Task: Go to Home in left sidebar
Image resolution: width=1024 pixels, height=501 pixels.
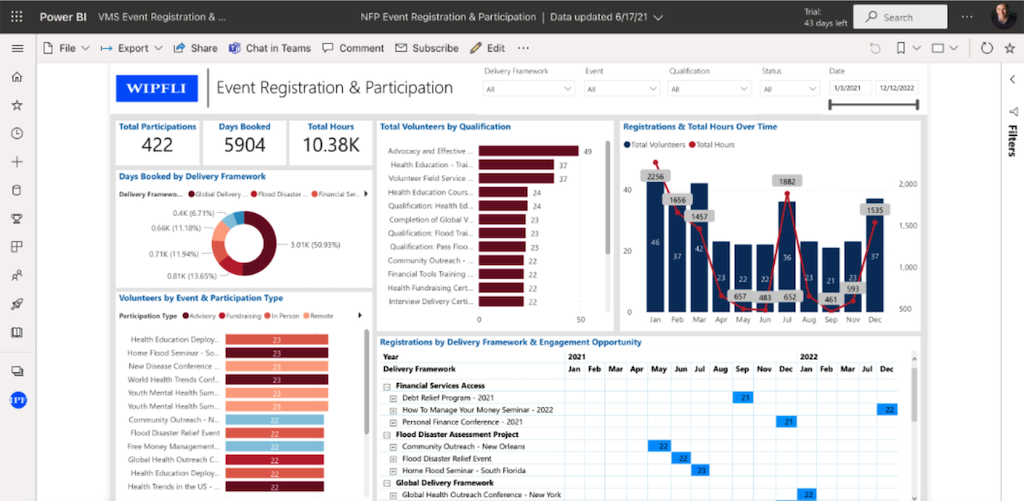Action: tap(18, 76)
